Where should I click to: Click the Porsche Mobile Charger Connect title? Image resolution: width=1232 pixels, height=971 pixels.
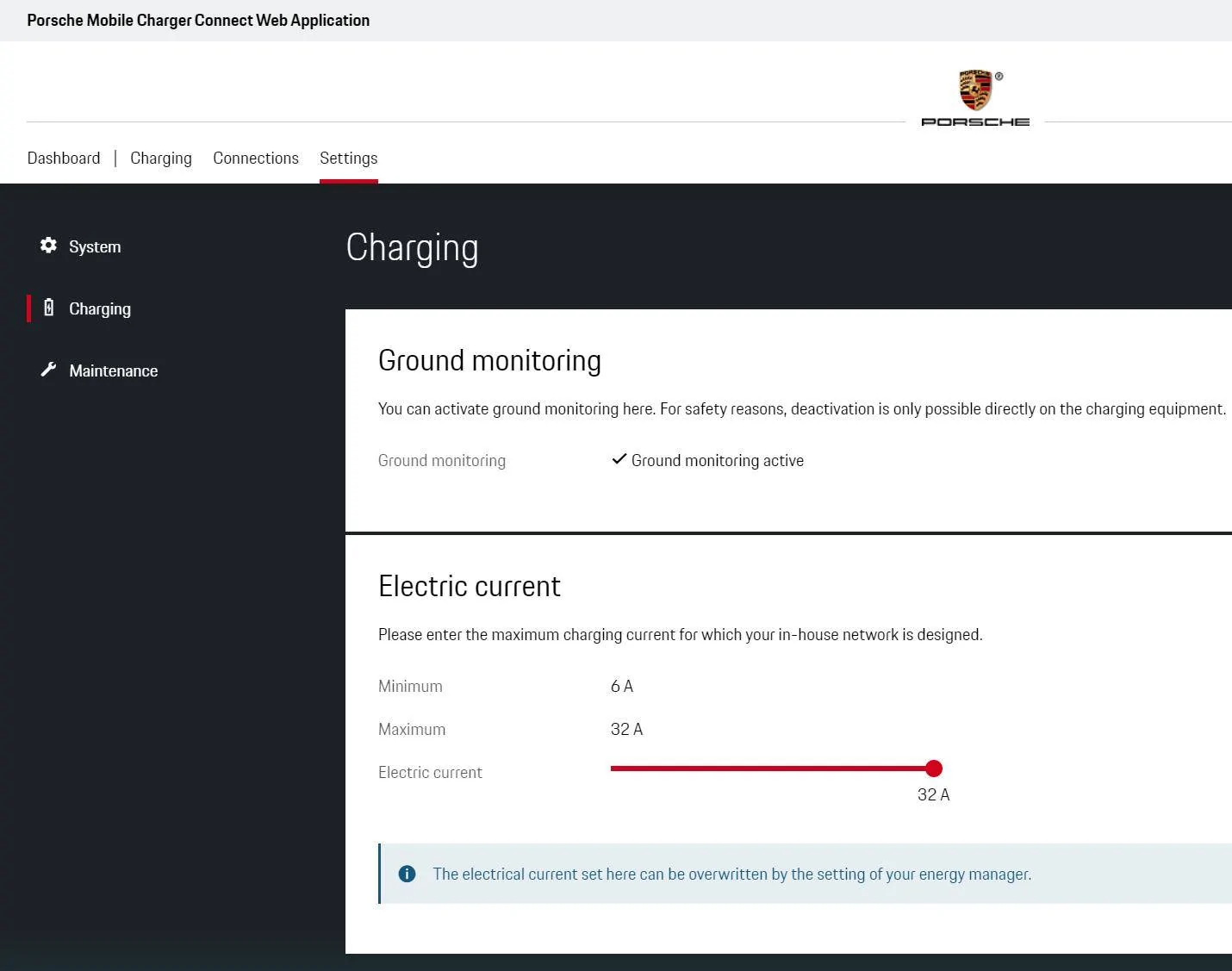click(x=198, y=20)
